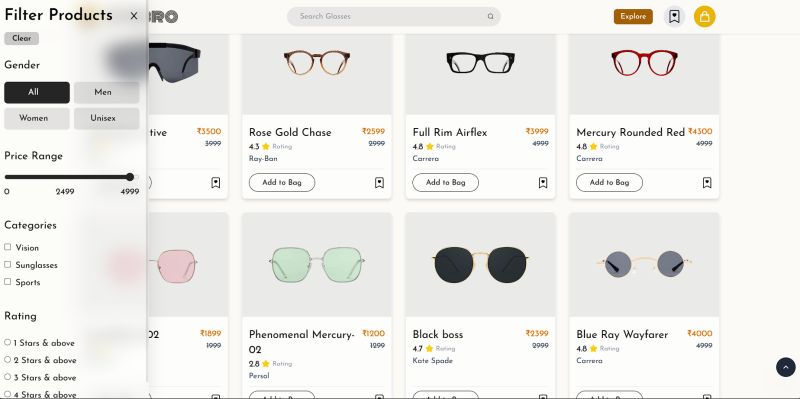Click the scroll-to-top arrow button
800x399 pixels.
(x=786, y=367)
